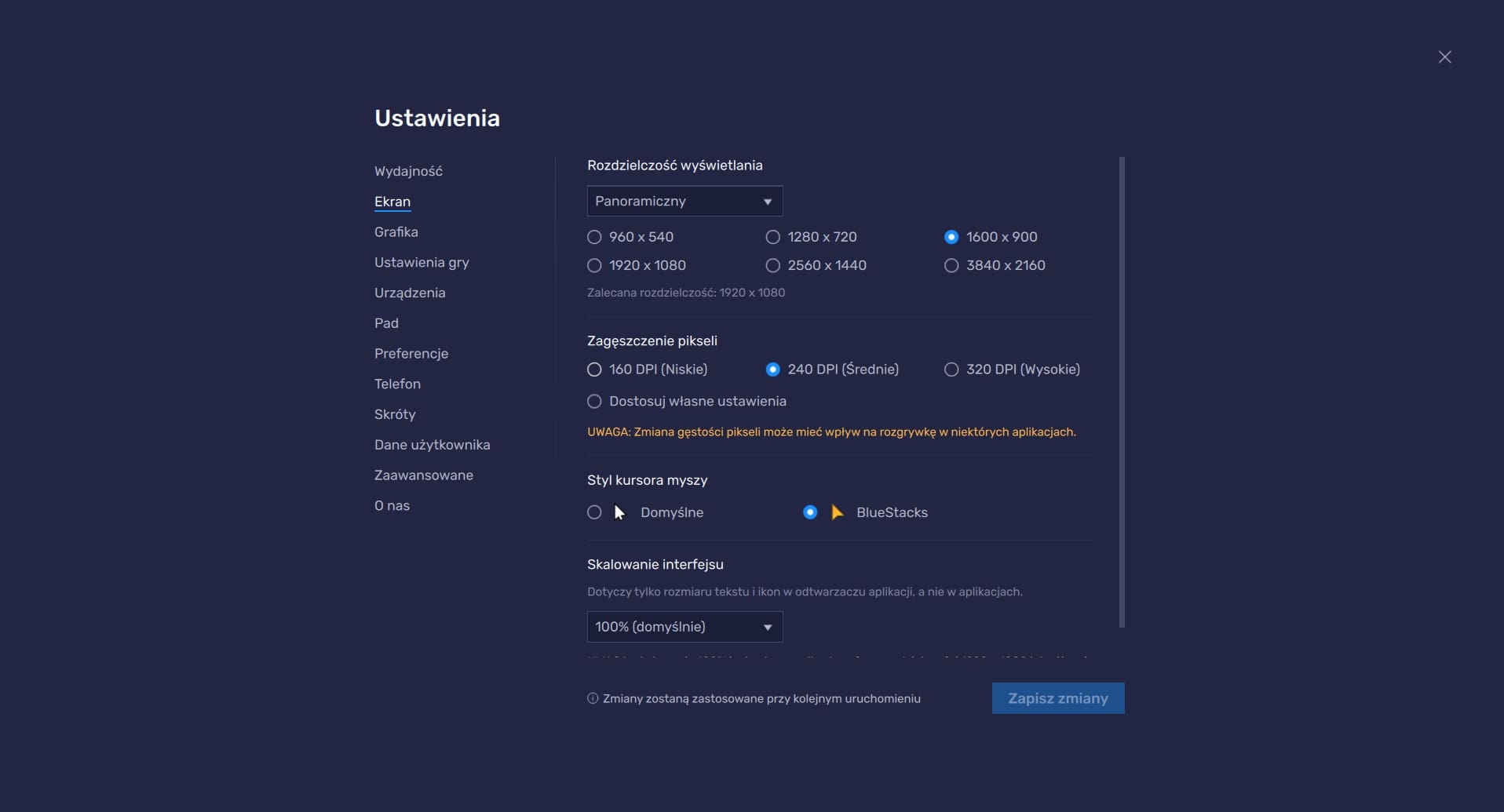The width and height of the screenshot is (1504, 812).
Task: Click the default black cursor icon
Action: click(x=619, y=512)
